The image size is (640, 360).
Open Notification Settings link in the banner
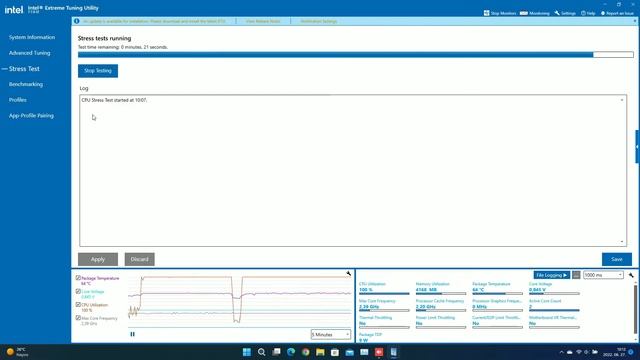point(319,21)
